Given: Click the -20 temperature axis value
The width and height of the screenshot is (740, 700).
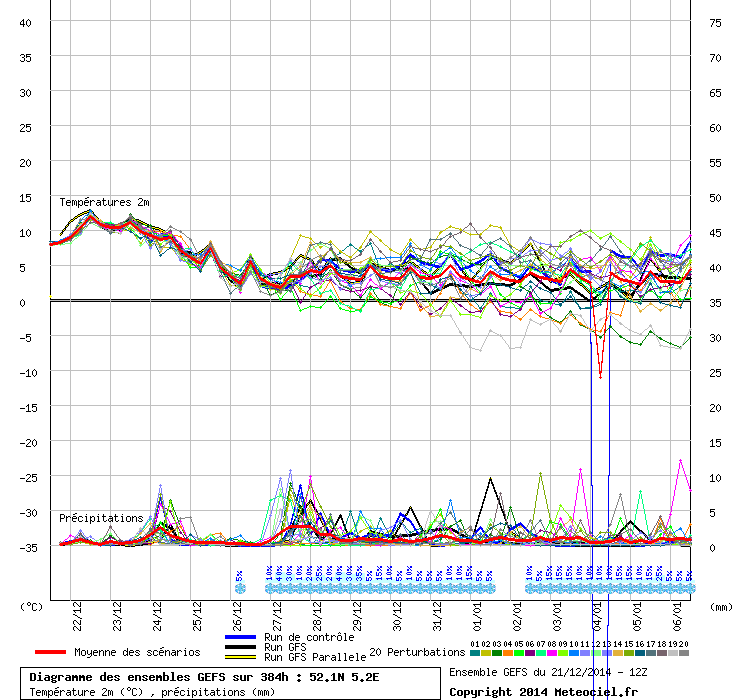Looking at the screenshot, I should pyautogui.click(x=28, y=443).
